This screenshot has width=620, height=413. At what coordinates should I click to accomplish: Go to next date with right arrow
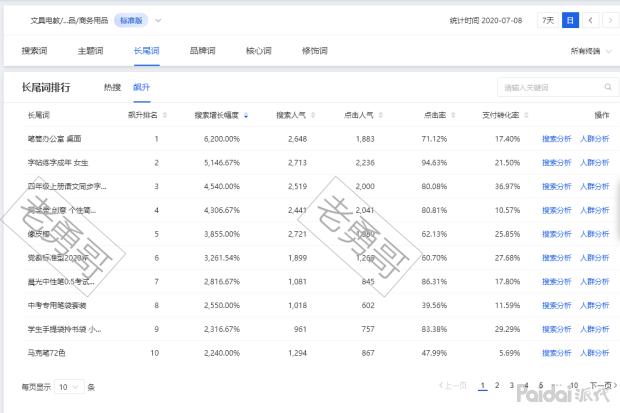[611, 20]
